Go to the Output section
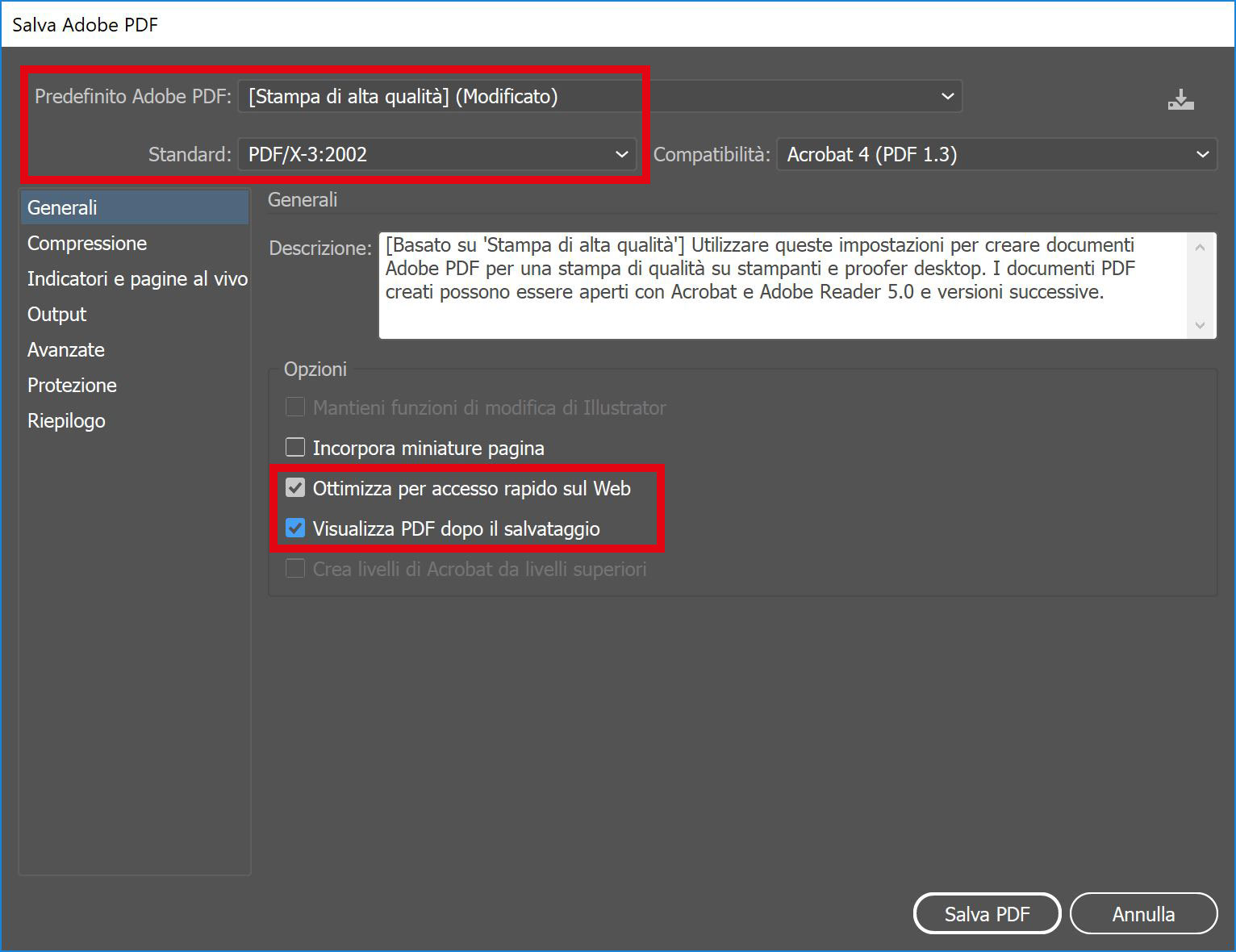The width and height of the screenshot is (1236, 952). coord(56,314)
